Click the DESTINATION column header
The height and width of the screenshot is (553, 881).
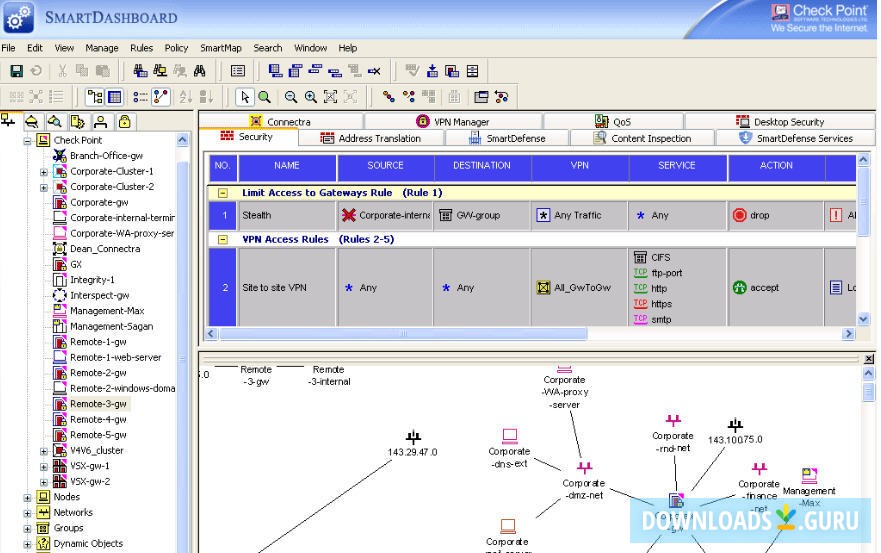point(482,166)
